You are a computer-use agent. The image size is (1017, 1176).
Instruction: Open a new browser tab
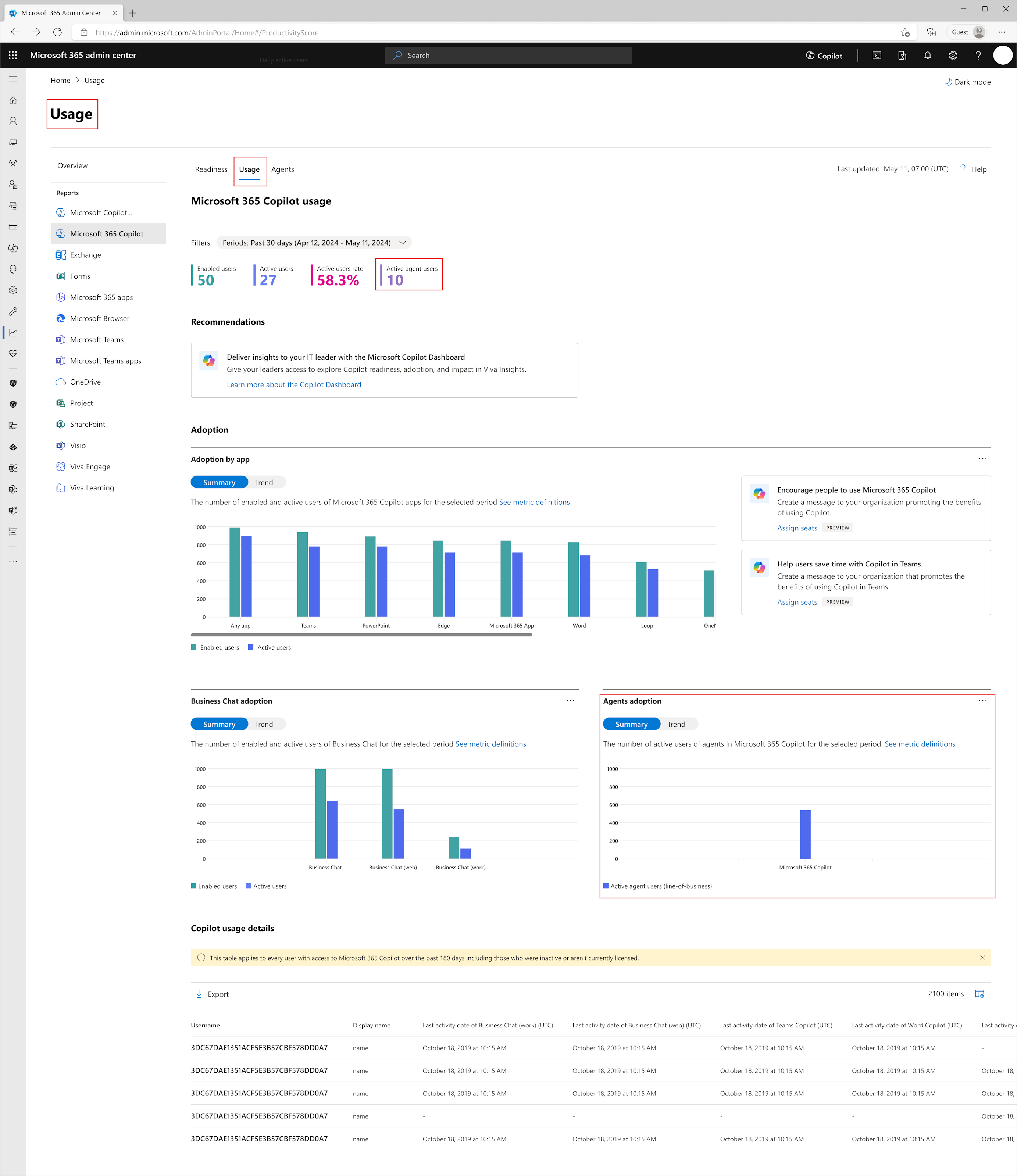[133, 12]
